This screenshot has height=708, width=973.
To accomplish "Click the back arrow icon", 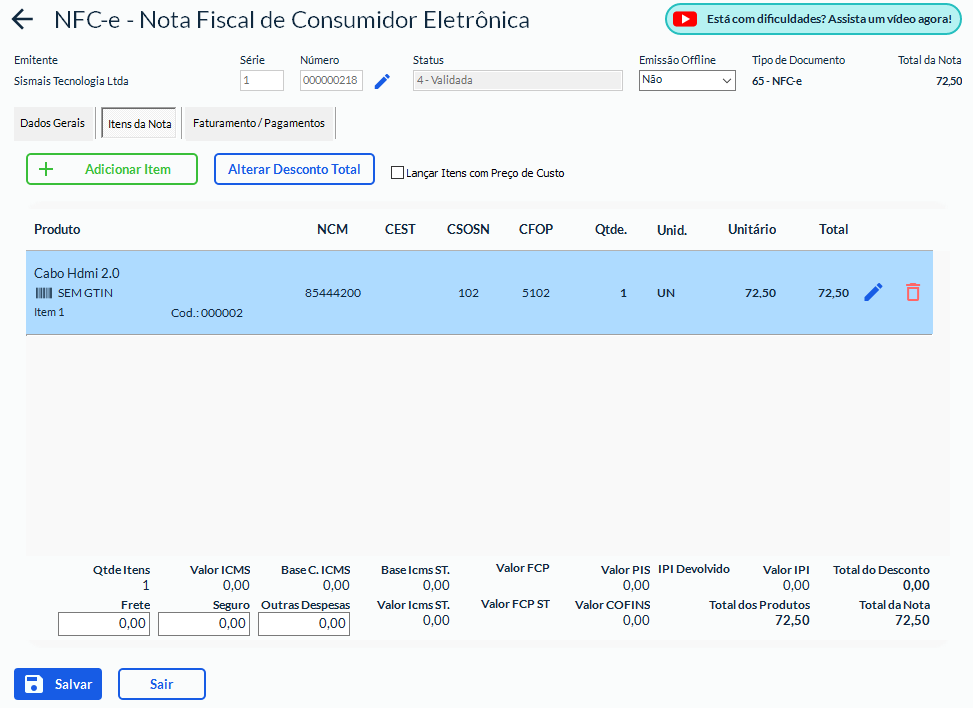I will [x=22, y=20].
